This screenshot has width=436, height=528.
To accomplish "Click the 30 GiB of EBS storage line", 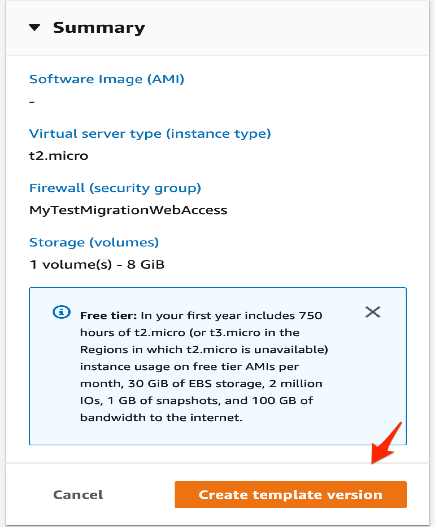I will point(201,384).
